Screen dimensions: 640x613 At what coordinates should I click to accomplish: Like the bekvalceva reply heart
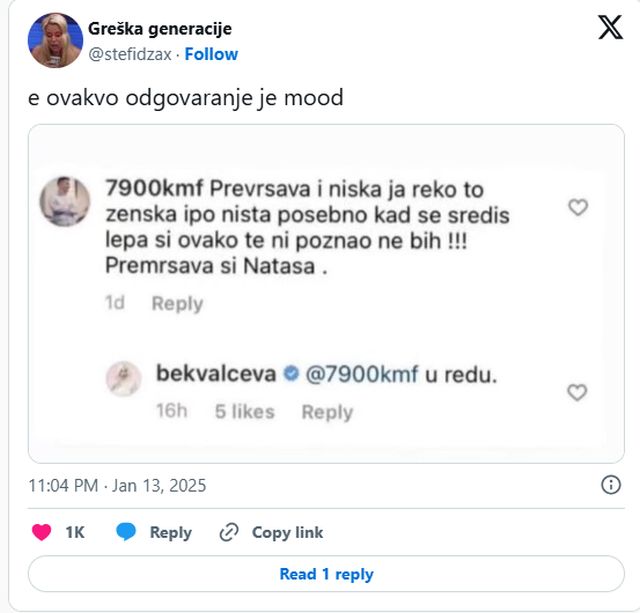(x=577, y=392)
